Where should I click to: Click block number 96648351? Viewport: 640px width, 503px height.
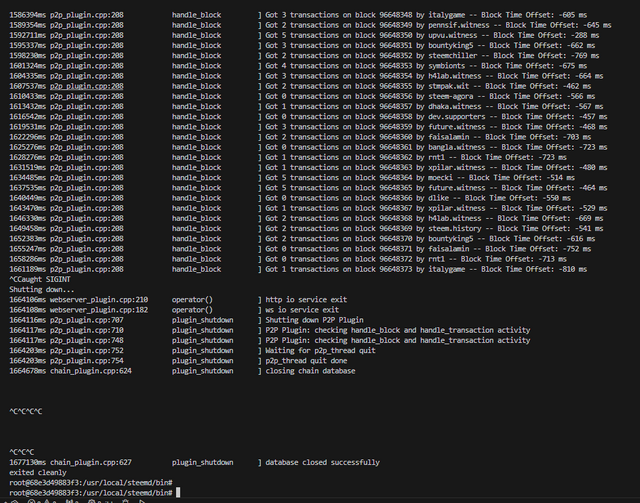pyautogui.click(x=396, y=46)
